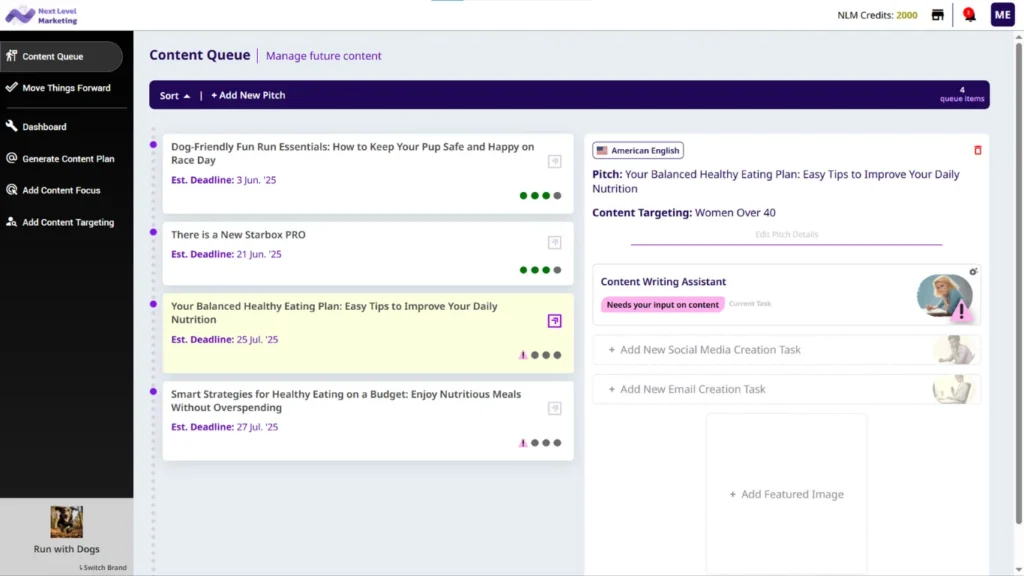The width and height of the screenshot is (1024, 576).
Task: Open the American English language selector
Action: (x=638, y=150)
